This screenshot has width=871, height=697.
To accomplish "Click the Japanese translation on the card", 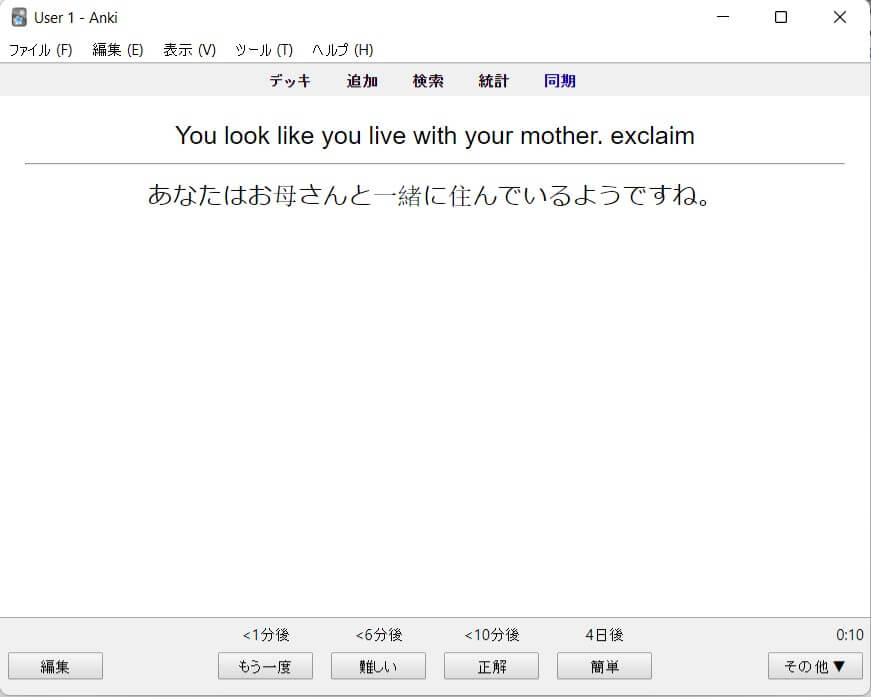I will pyautogui.click(x=429, y=195).
